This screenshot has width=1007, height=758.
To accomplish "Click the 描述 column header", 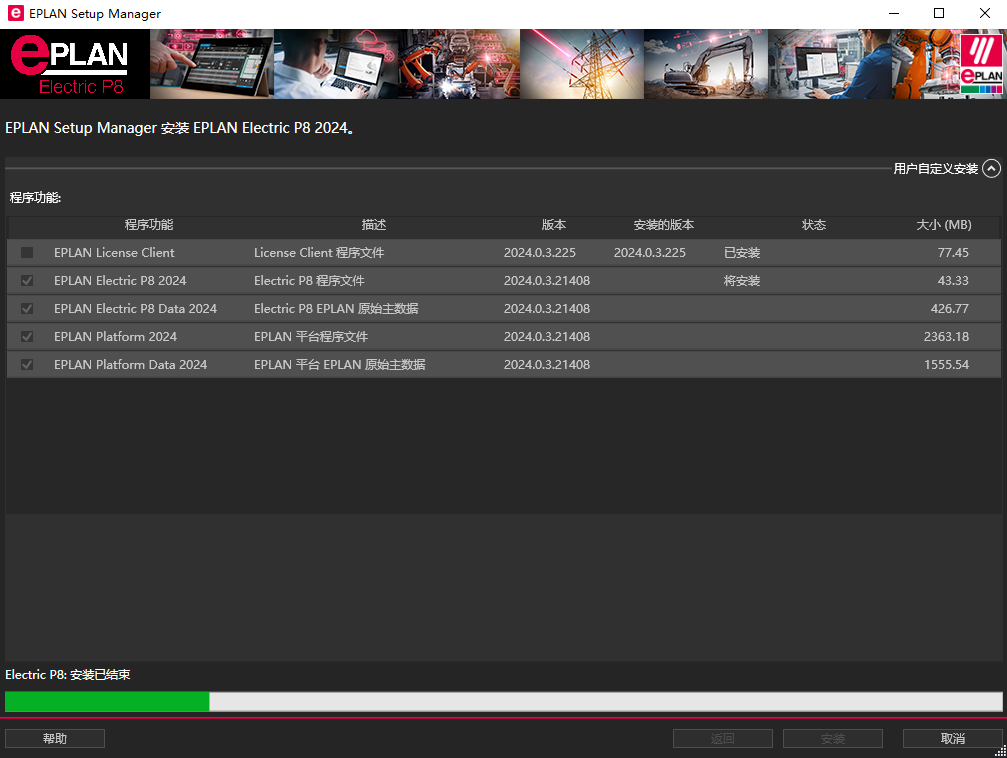I will [373, 225].
